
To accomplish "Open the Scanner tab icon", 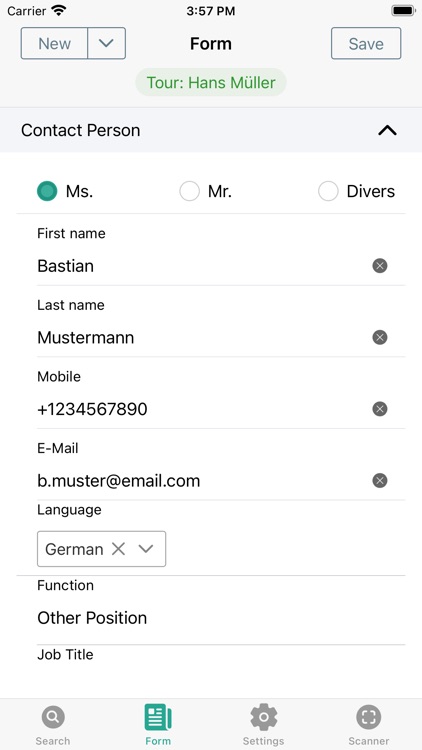I will tap(368, 717).
